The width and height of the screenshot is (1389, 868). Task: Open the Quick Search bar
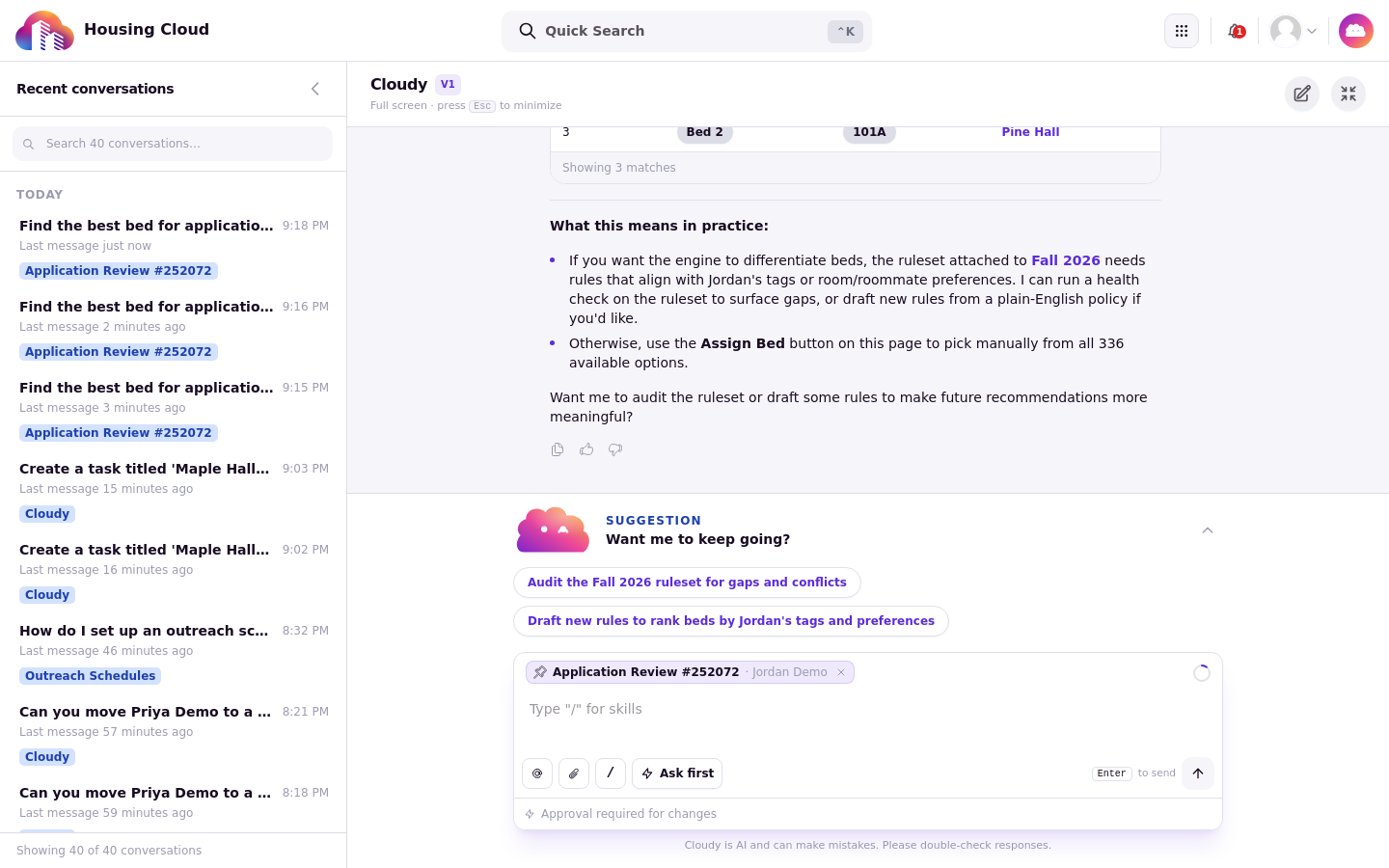(x=687, y=31)
